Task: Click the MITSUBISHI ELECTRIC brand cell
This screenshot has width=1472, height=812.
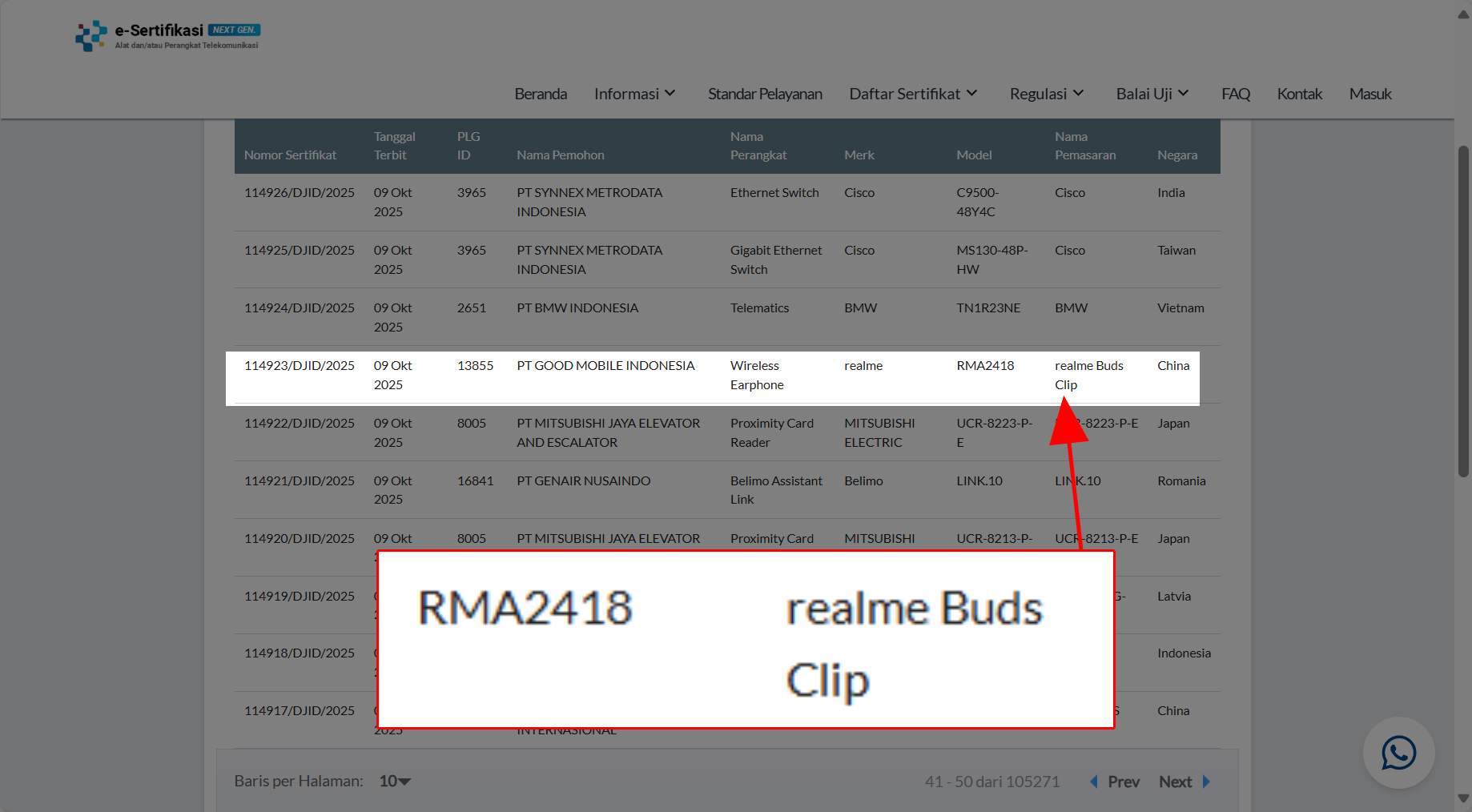Action: [879, 432]
